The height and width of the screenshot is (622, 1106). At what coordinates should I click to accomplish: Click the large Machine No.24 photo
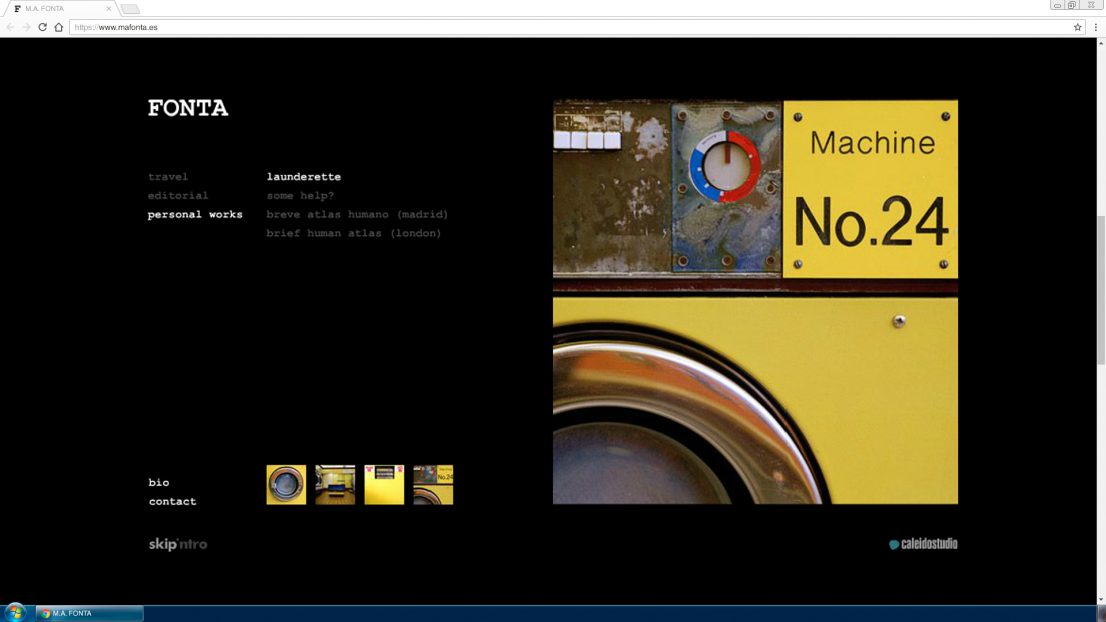click(x=755, y=302)
